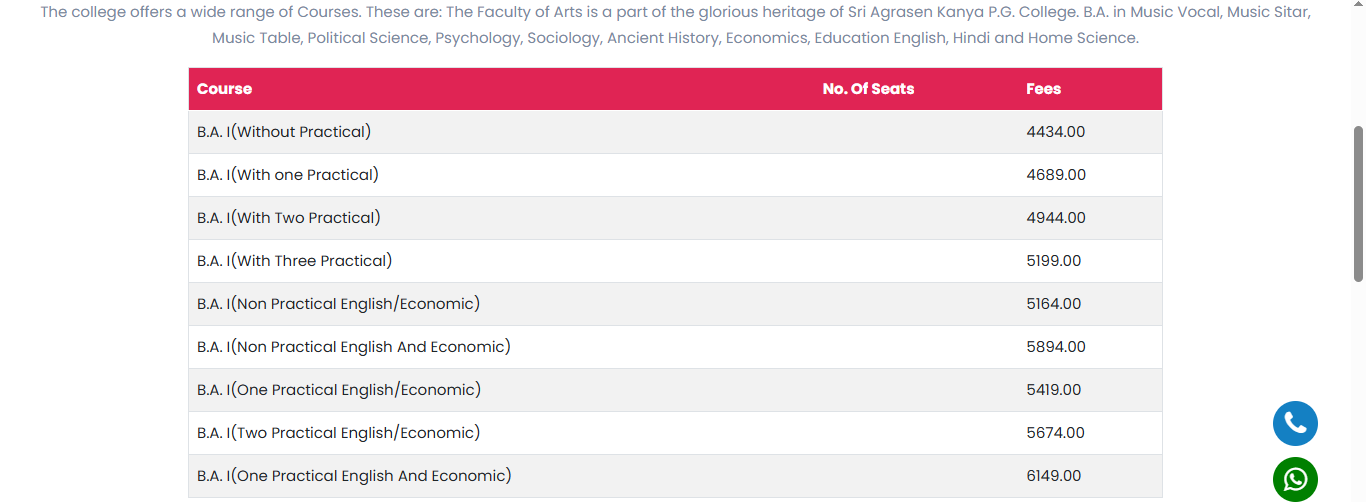
Task: Select B.A. I(One Practical English And Economic)
Action: coord(354,476)
